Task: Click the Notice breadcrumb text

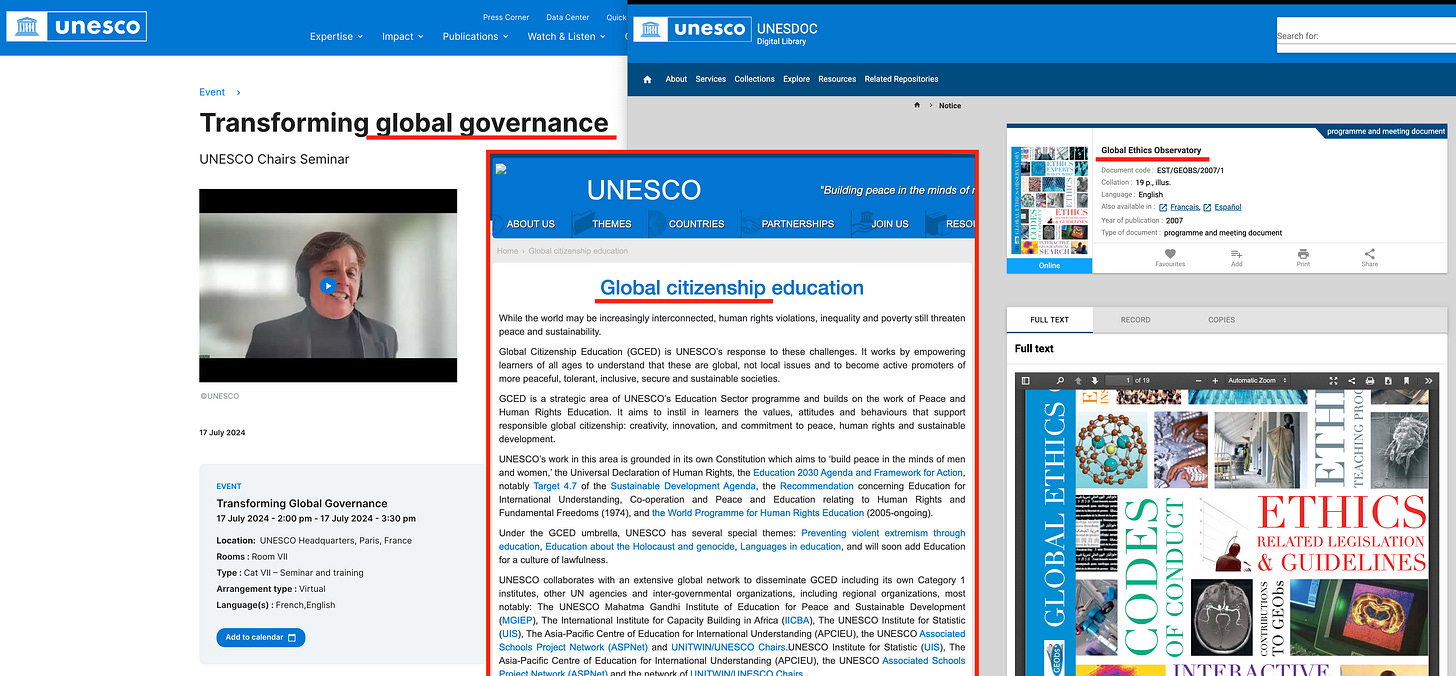Action: tap(950, 105)
